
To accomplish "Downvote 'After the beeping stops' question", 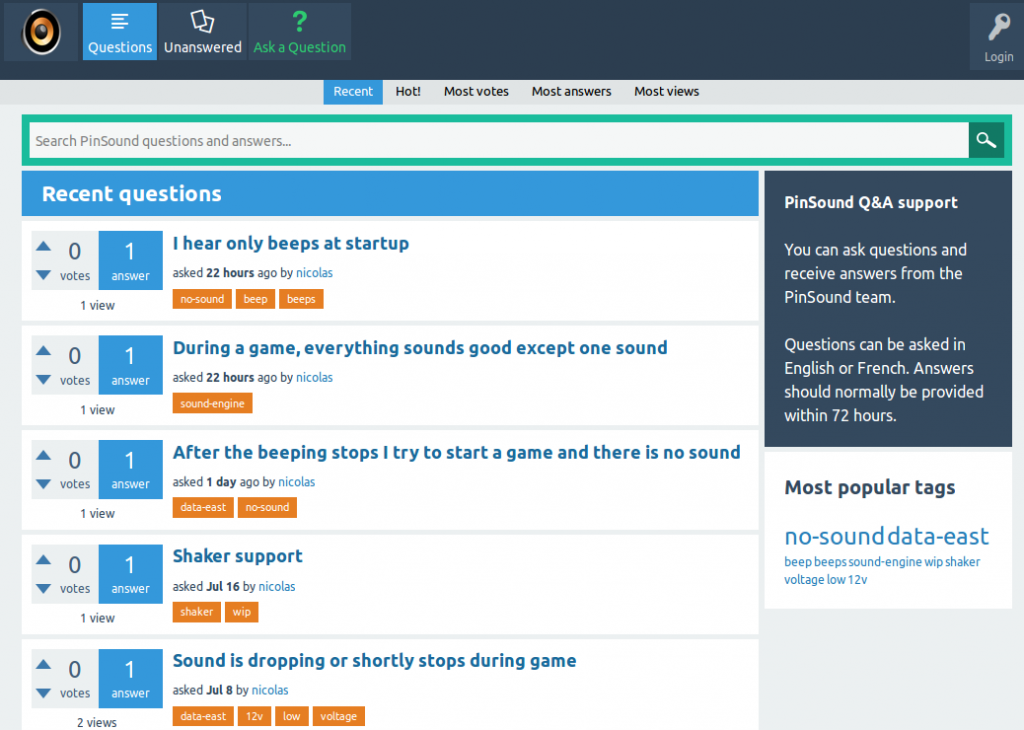I will pos(43,484).
